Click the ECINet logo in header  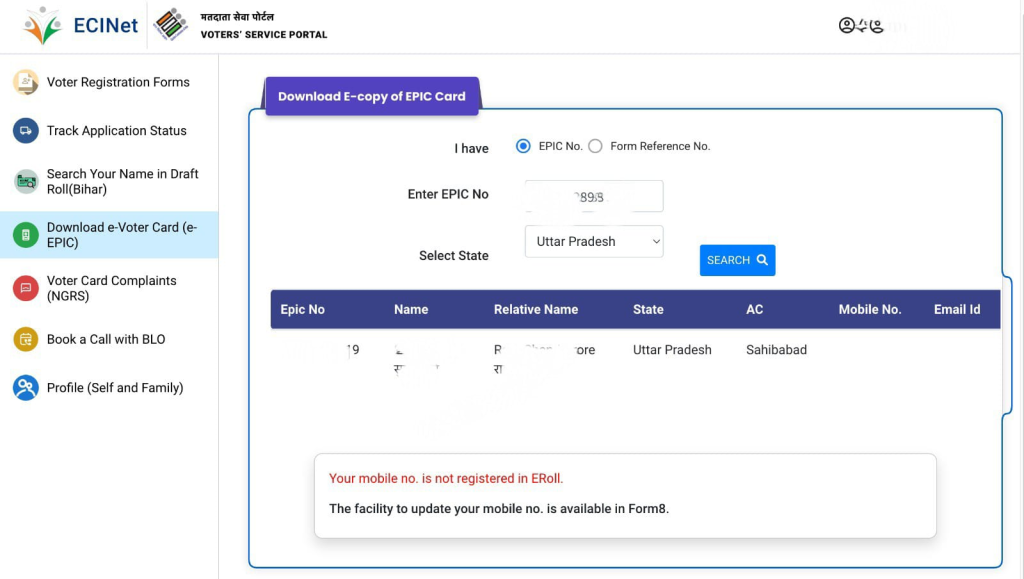point(82,26)
